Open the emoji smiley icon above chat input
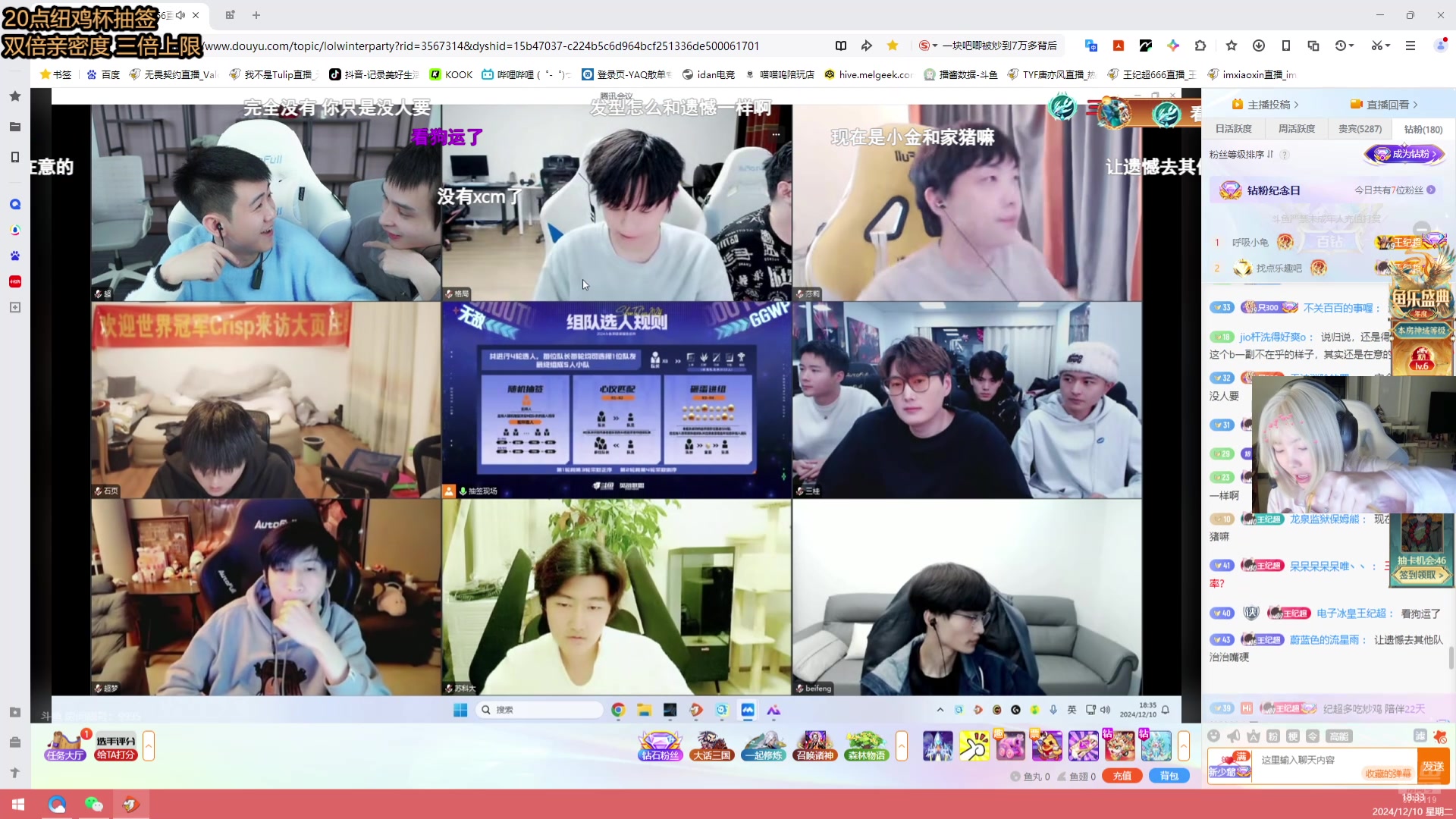The height and width of the screenshot is (819, 1456). coord(1214,736)
